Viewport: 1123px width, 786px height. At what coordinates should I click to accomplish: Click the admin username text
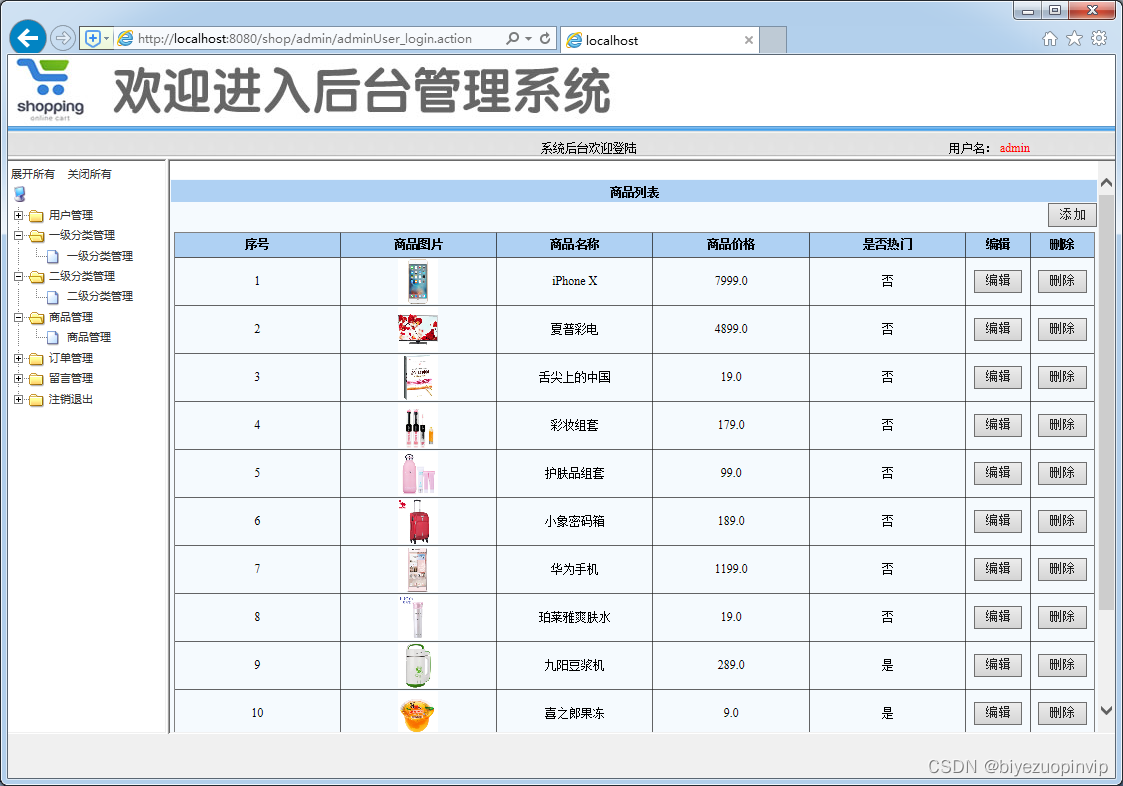[1015, 148]
